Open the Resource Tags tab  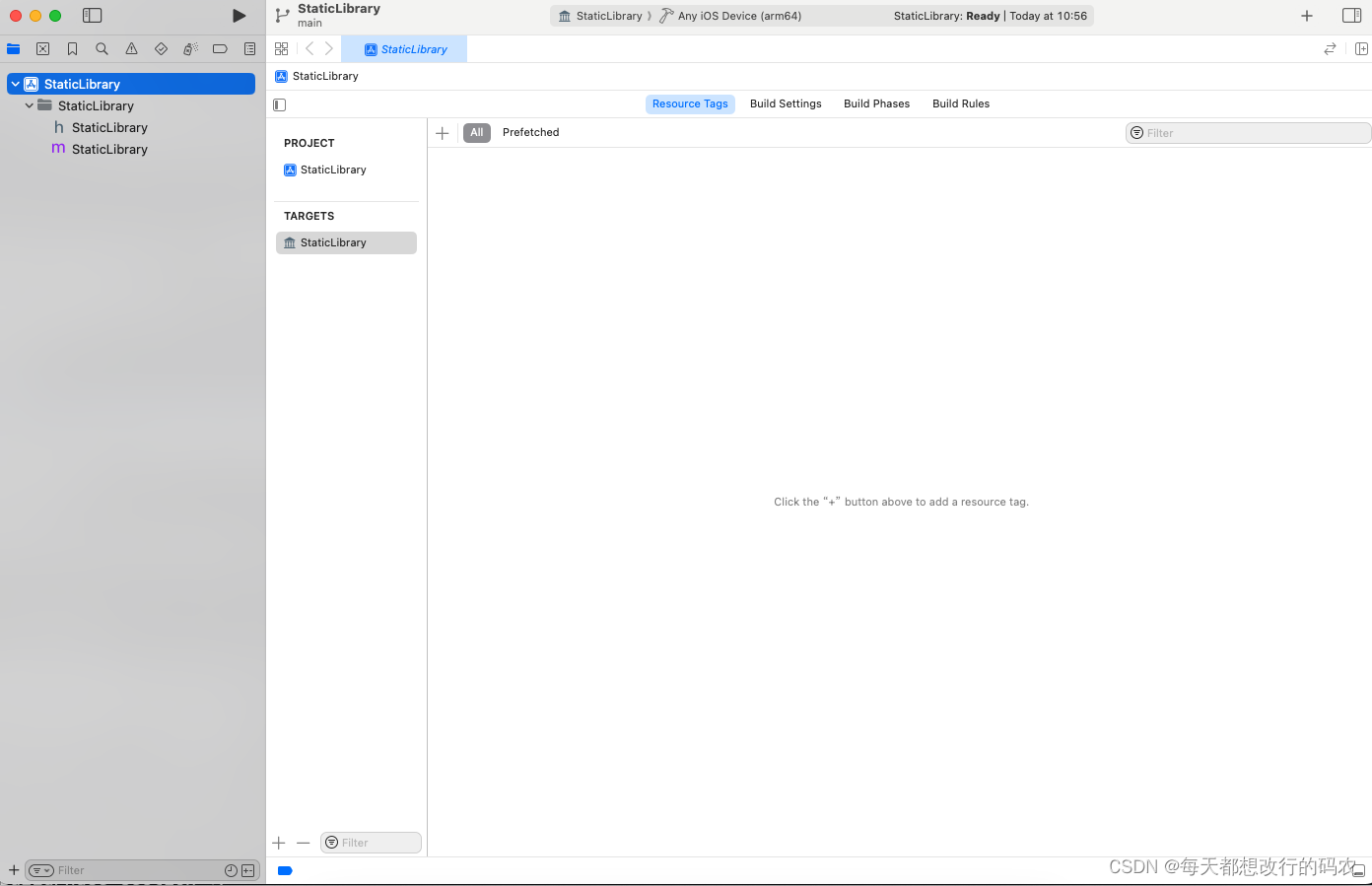(690, 103)
